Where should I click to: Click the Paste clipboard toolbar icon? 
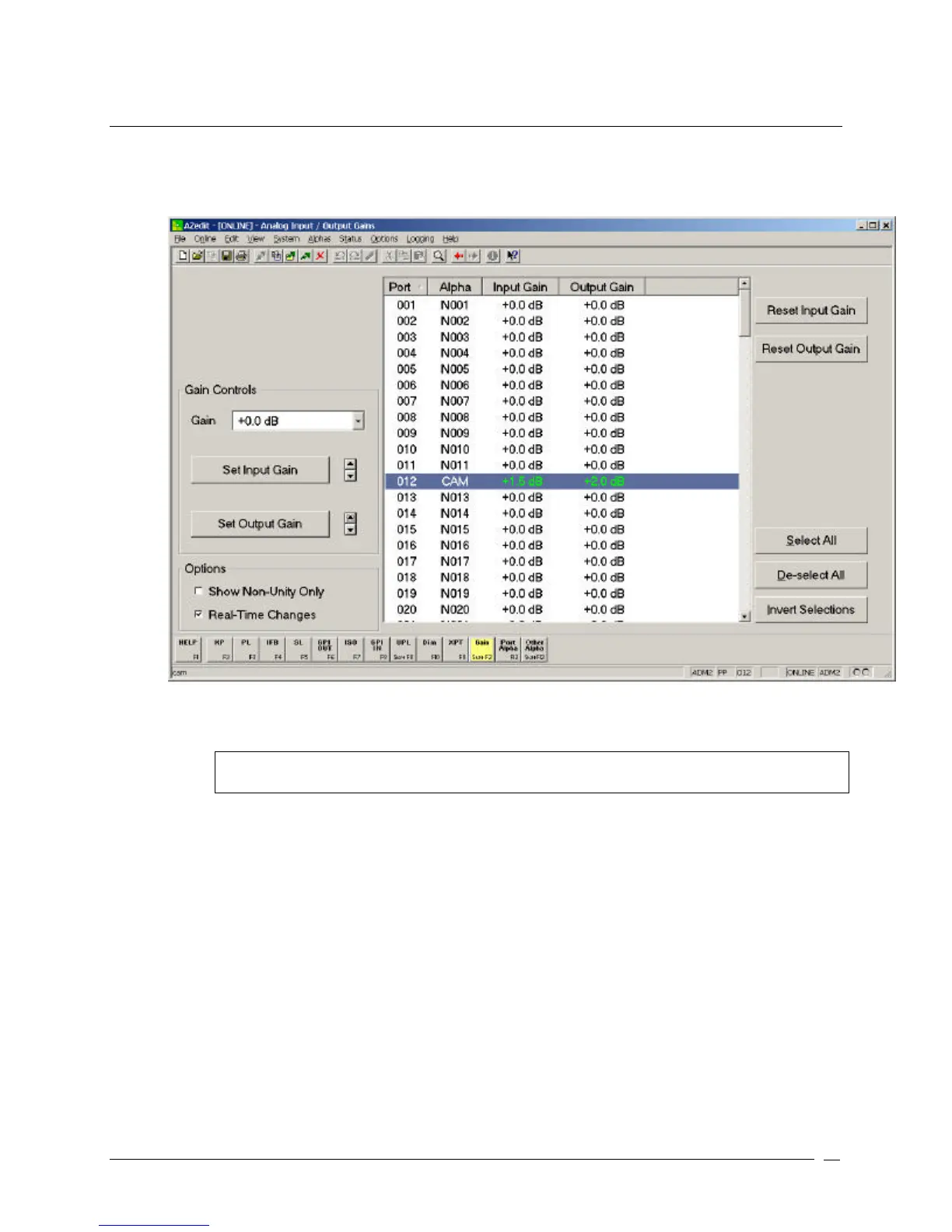tap(419, 256)
